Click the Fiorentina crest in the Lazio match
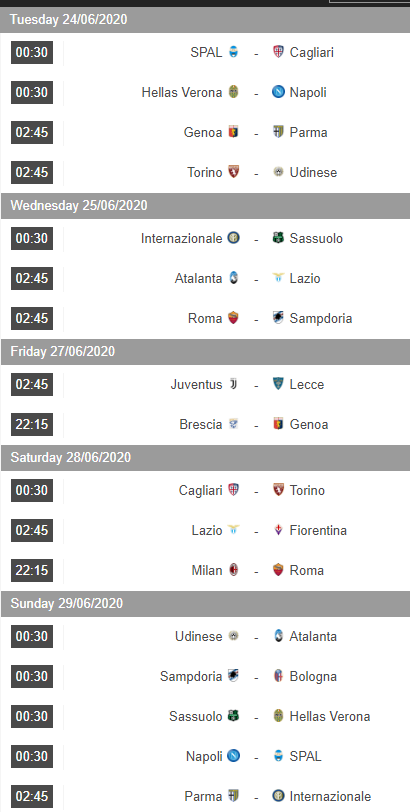410x812 pixels. coord(278,530)
